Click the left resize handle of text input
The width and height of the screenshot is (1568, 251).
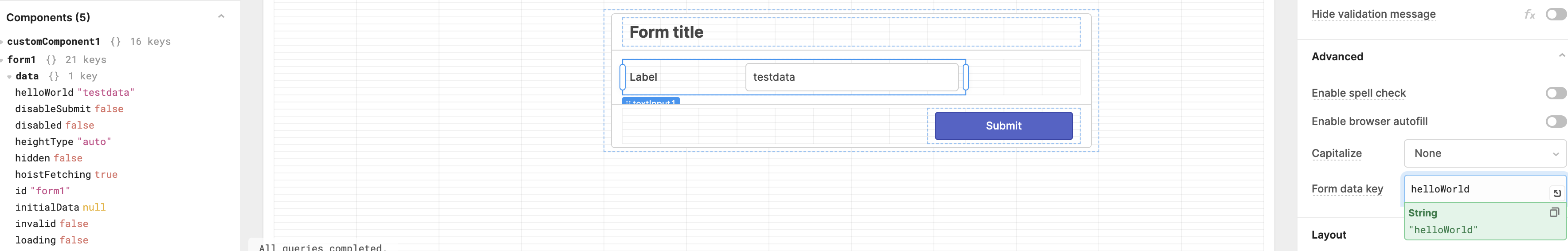pyautogui.click(x=622, y=77)
